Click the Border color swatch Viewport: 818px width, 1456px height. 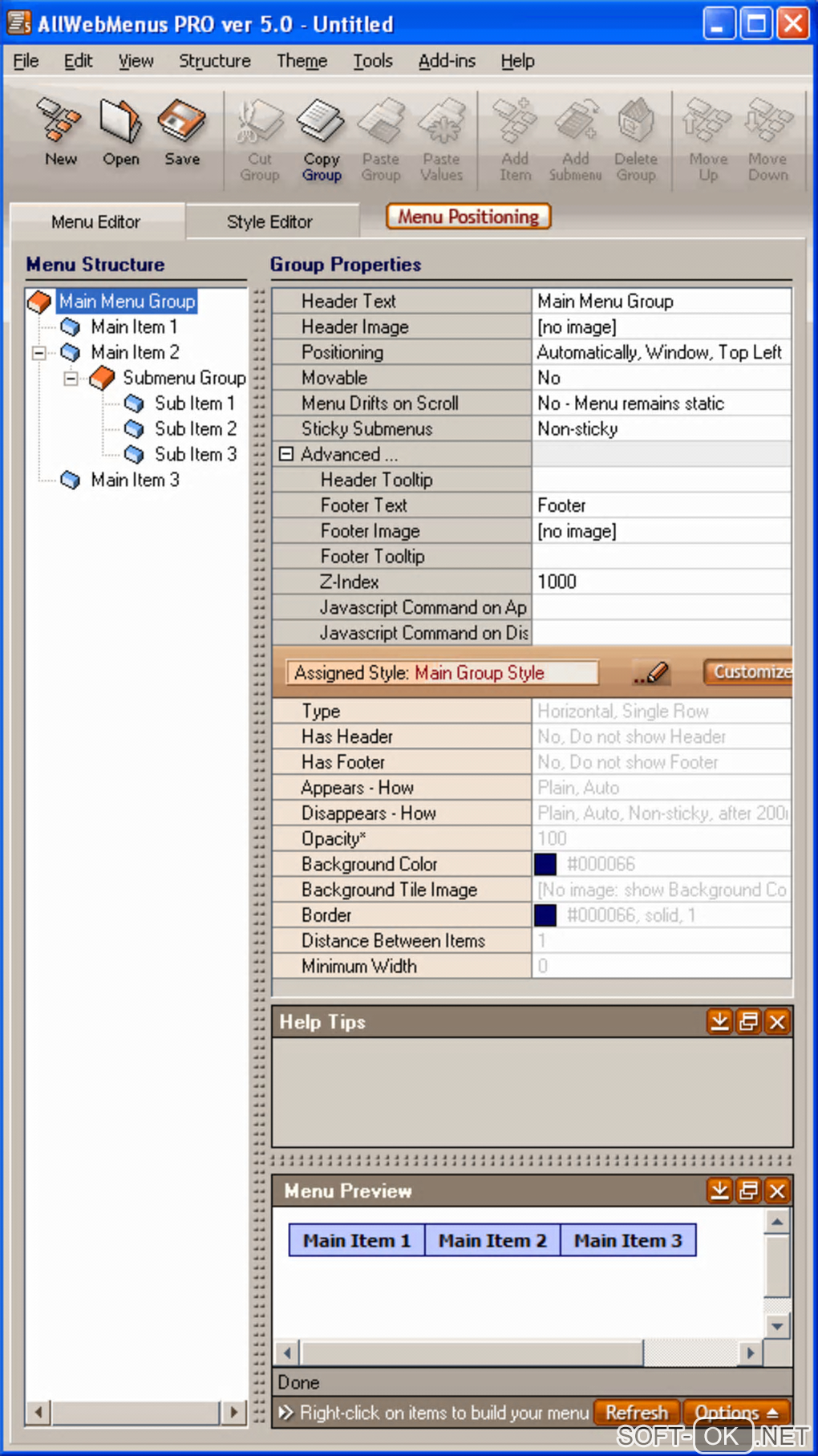point(545,915)
